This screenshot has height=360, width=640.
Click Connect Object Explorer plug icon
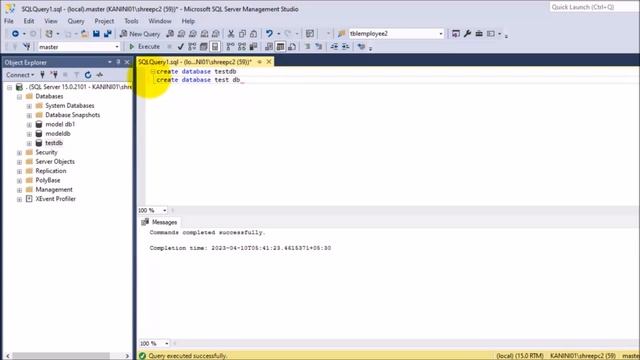point(42,75)
